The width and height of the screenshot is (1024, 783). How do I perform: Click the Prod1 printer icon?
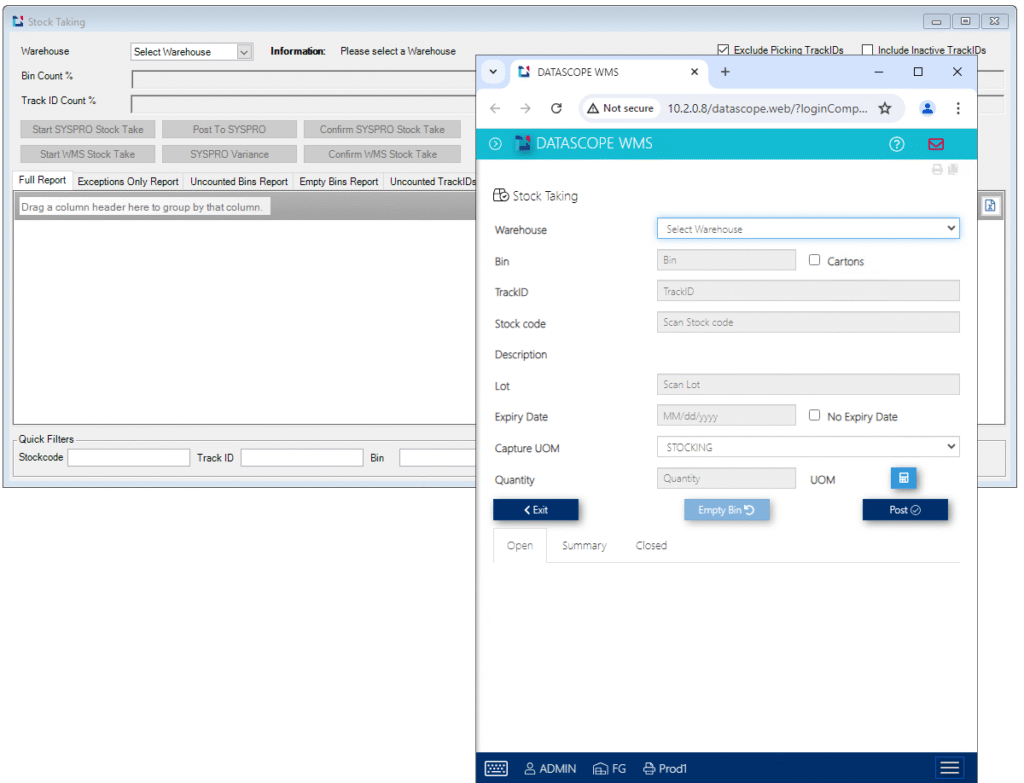pos(649,768)
